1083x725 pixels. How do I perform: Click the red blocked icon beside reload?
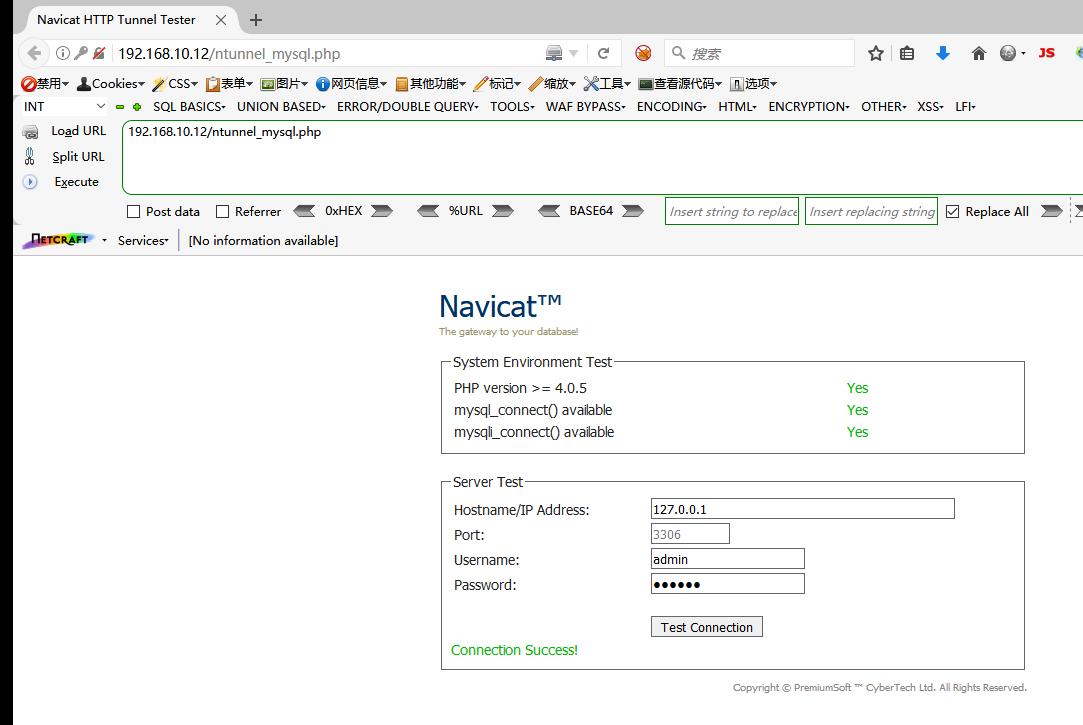[x=643, y=53]
